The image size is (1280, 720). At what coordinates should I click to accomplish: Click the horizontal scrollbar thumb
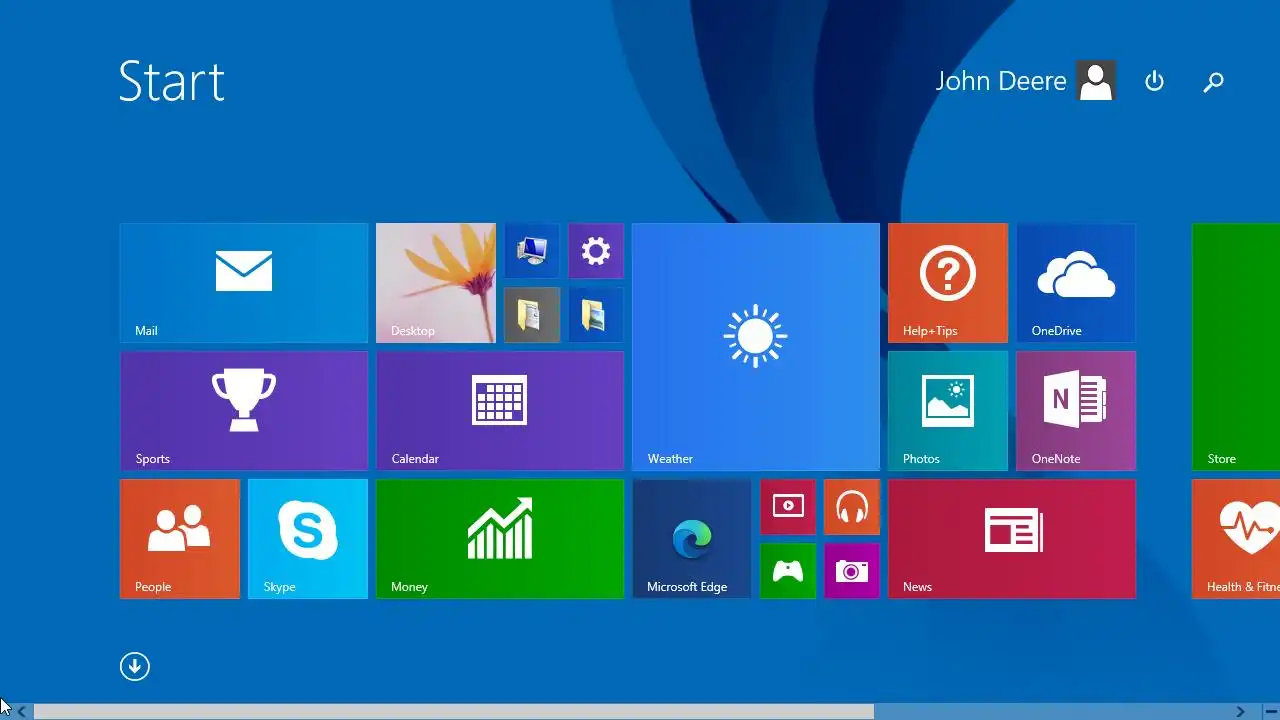tap(454, 712)
